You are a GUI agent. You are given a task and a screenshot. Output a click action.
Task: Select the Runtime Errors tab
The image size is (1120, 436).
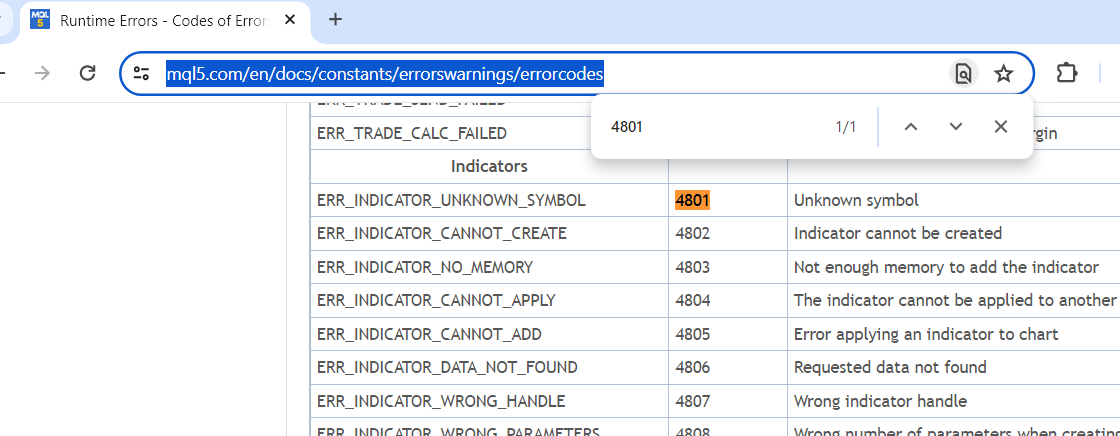tap(165, 21)
